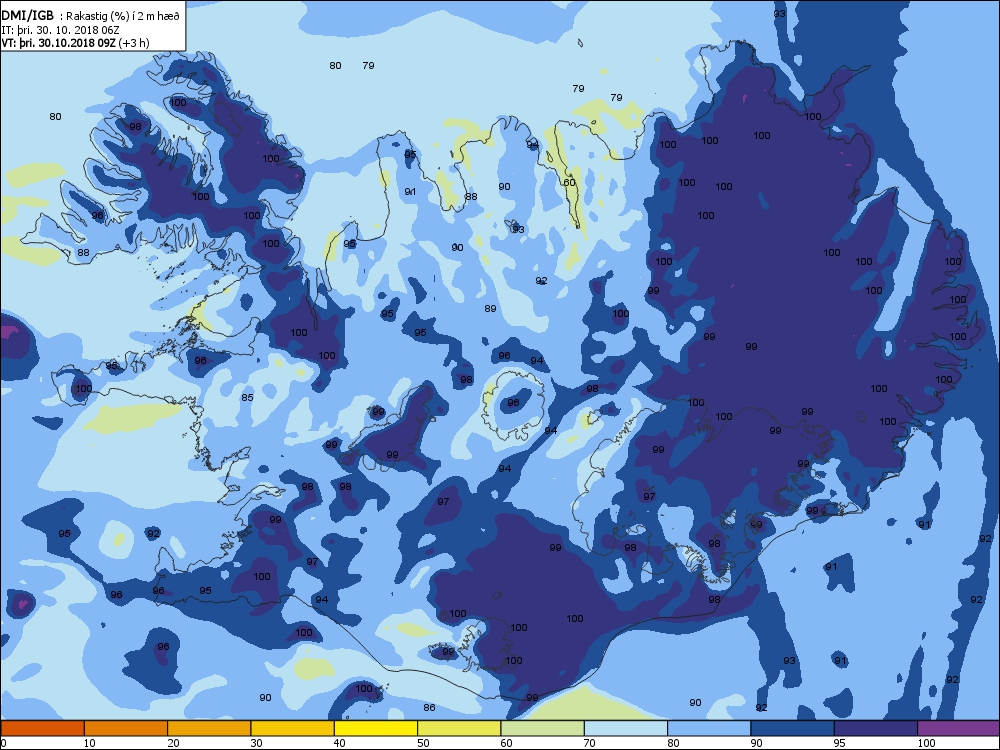The width and height of the screenshot is (1000, 750).
Task: Click the pale yellow 50–60 legend swatch
Action: point(459,728)
